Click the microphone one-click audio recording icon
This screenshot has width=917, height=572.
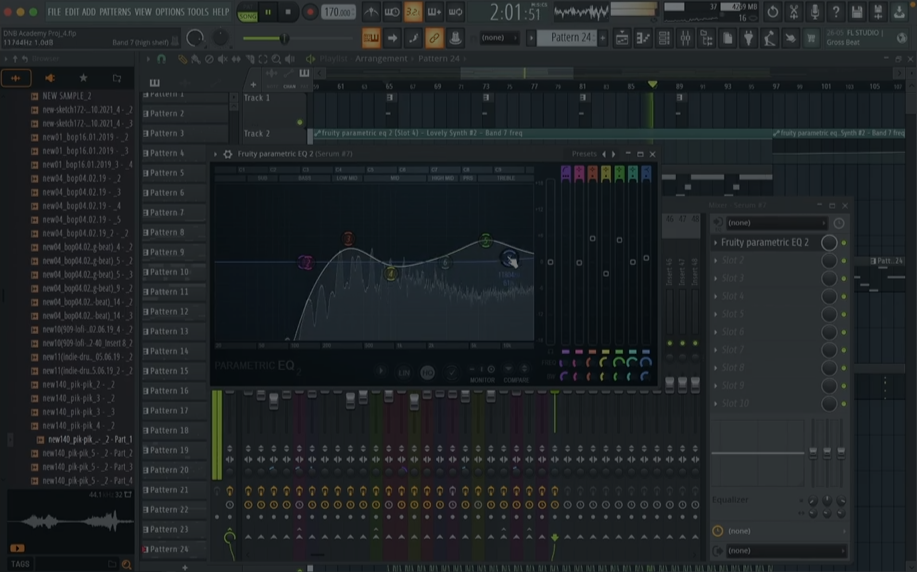(x=815, y=12)
